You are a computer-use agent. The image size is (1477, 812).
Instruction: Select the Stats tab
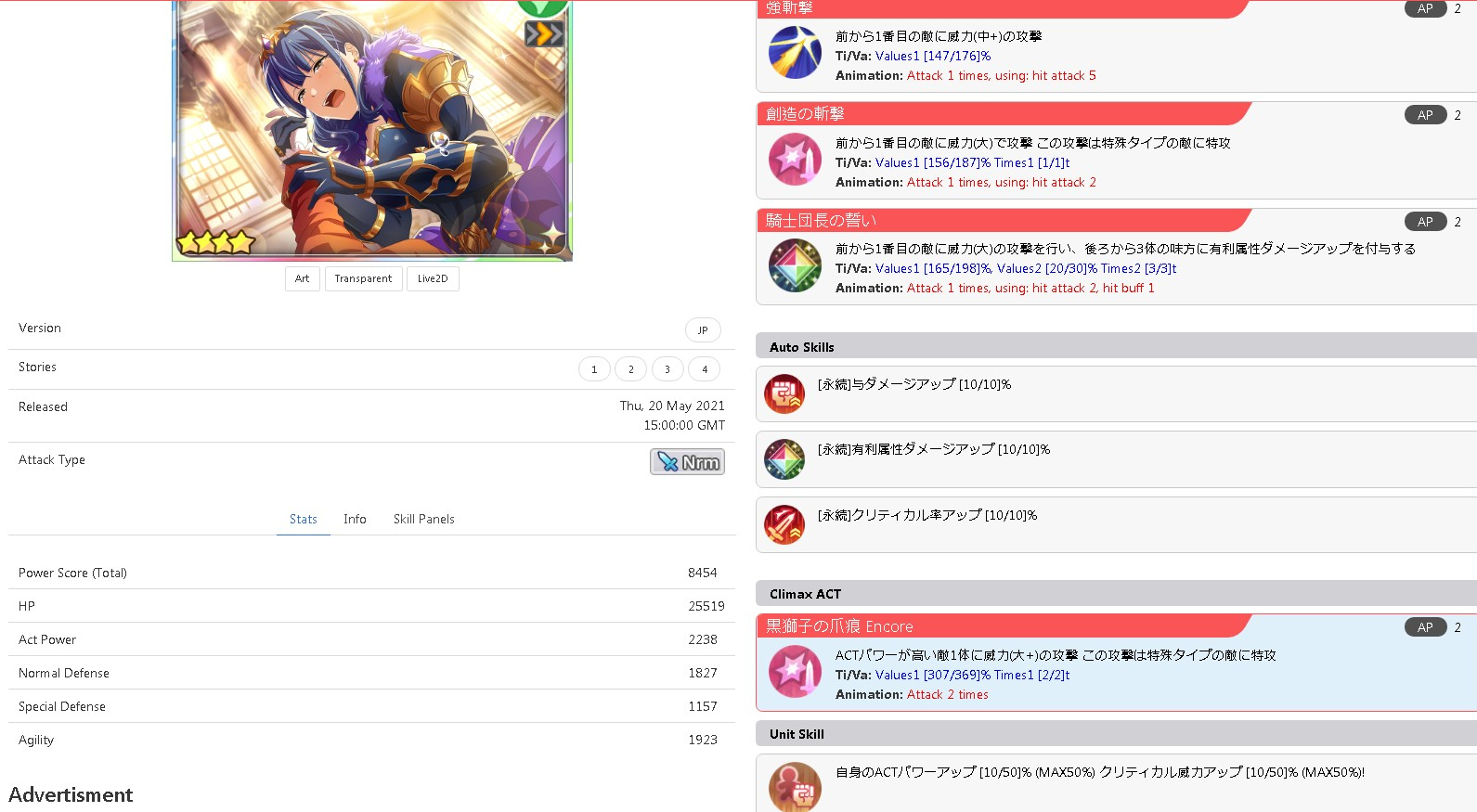(x=304, y=519)
